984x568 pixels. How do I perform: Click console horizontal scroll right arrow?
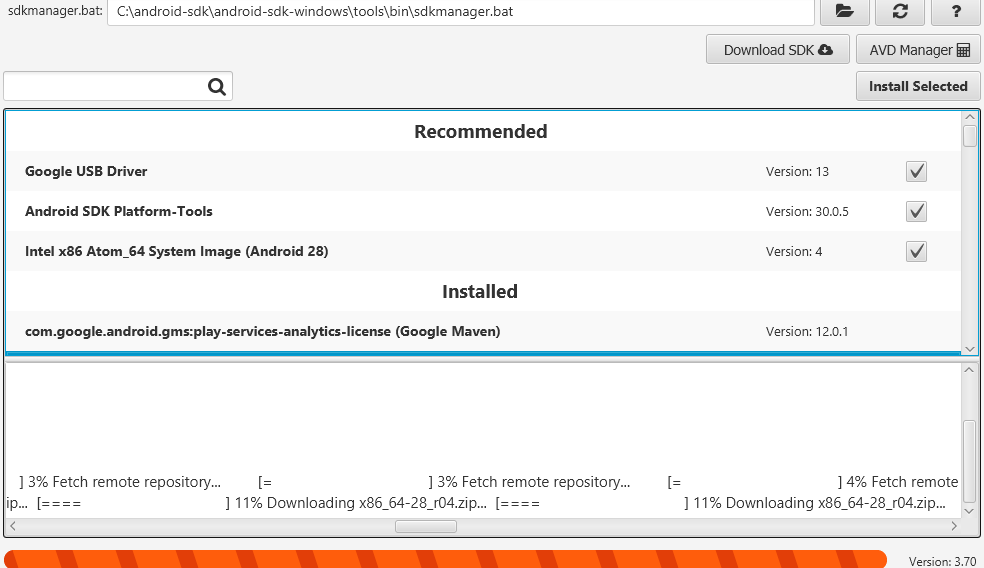pos(954,526)
